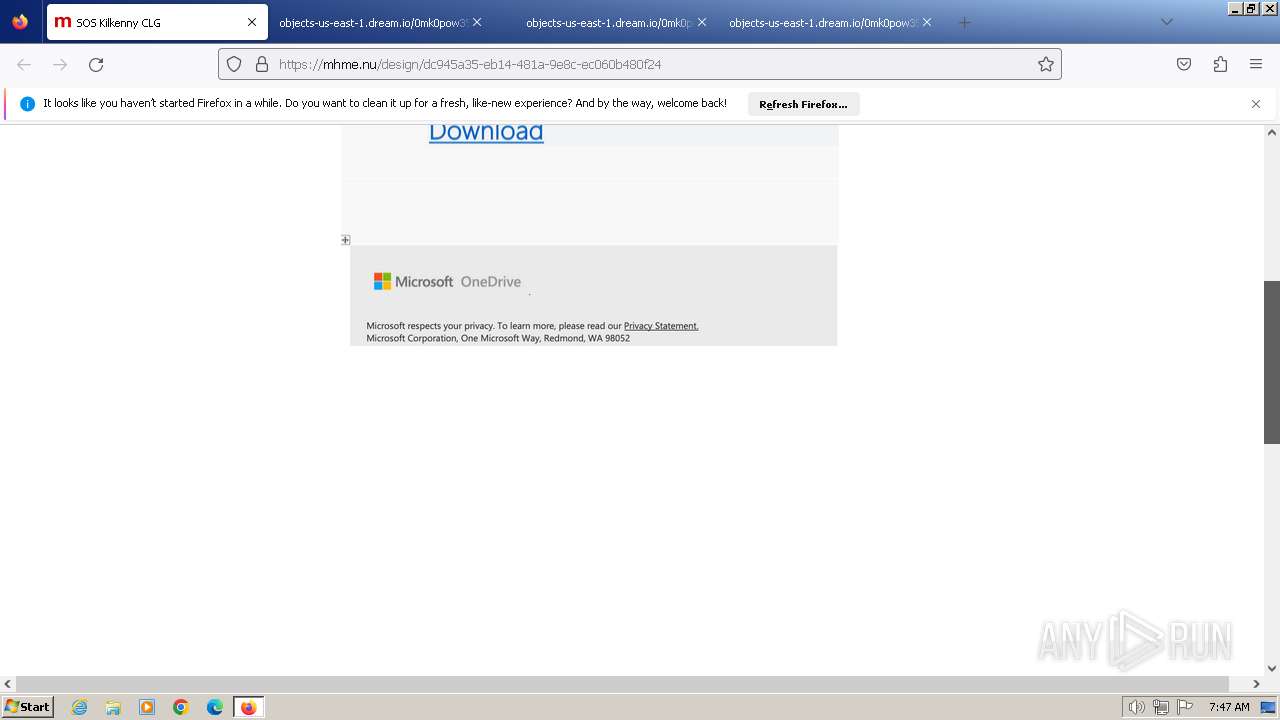Close the fourth browser tab
Screen dimensions: 1280x720
927,22
